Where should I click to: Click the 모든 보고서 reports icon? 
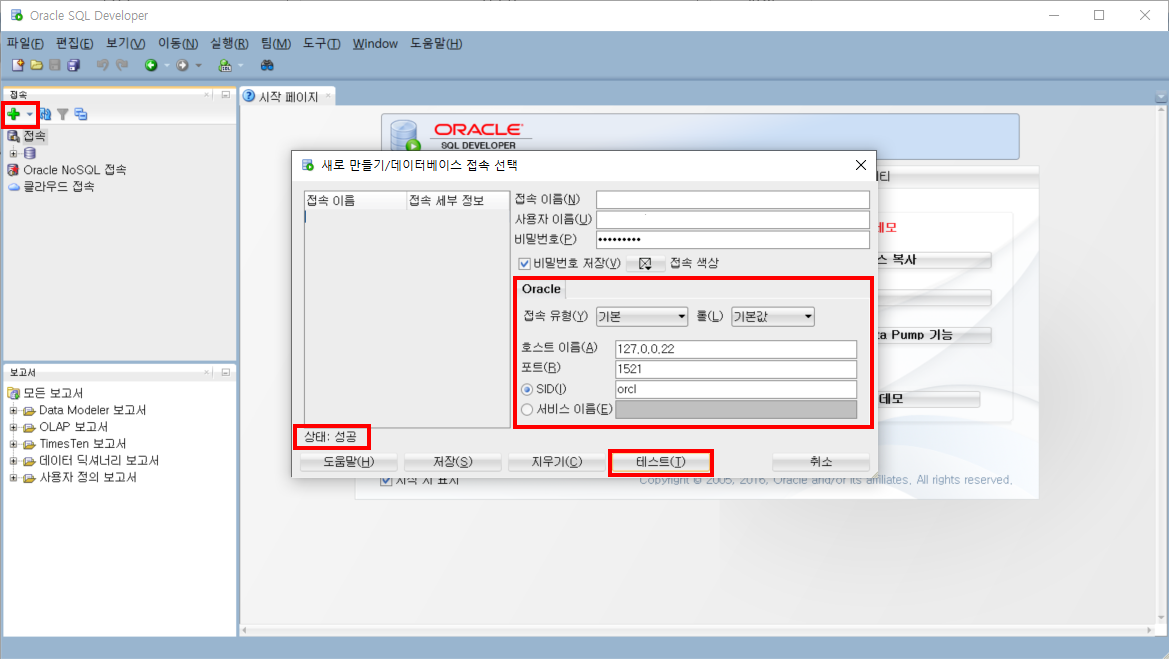(x=13, y=393)
